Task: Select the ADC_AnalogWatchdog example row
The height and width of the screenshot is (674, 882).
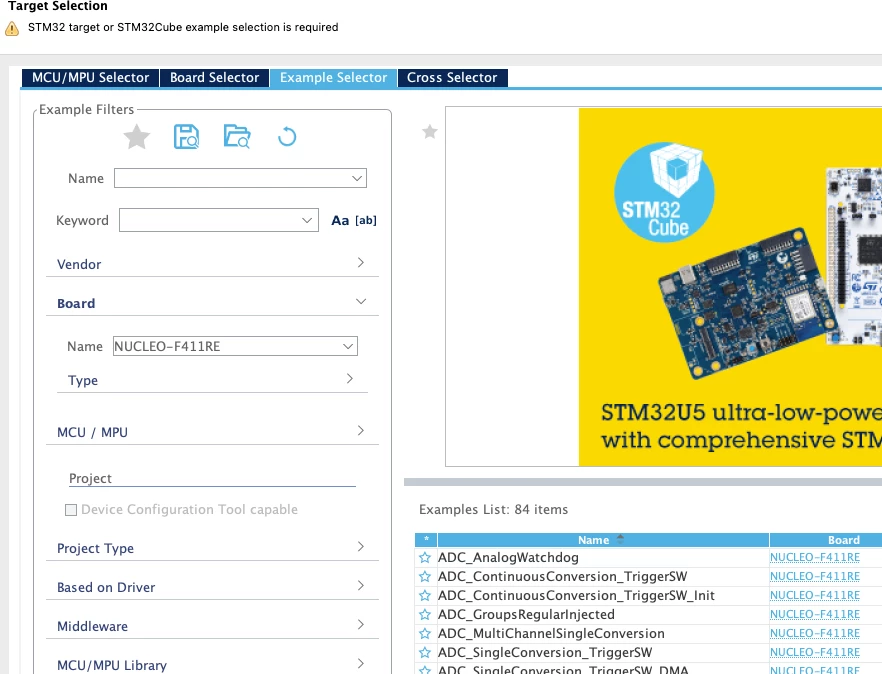Action: (x=648, y=558)
